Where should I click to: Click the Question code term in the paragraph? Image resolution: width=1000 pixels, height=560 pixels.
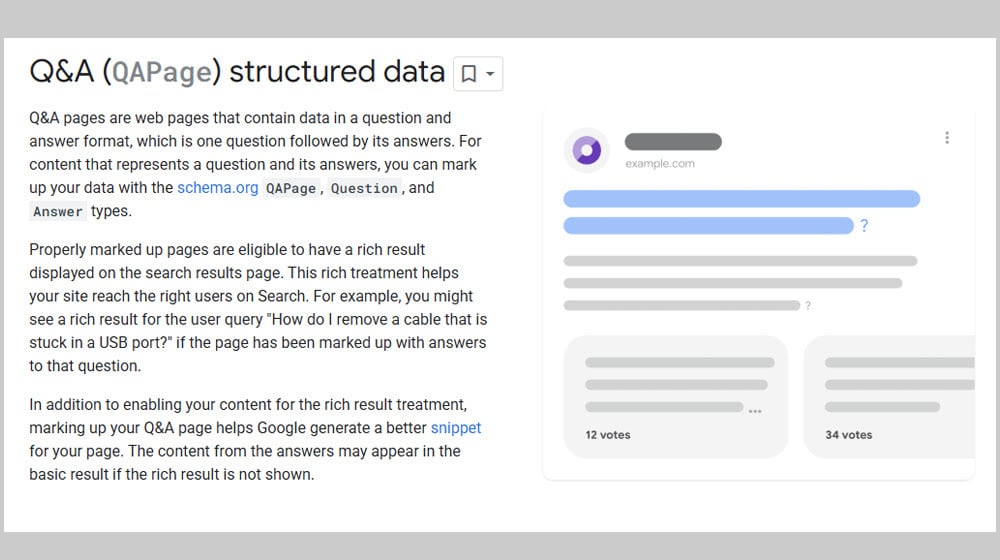[x=365, y=188]
